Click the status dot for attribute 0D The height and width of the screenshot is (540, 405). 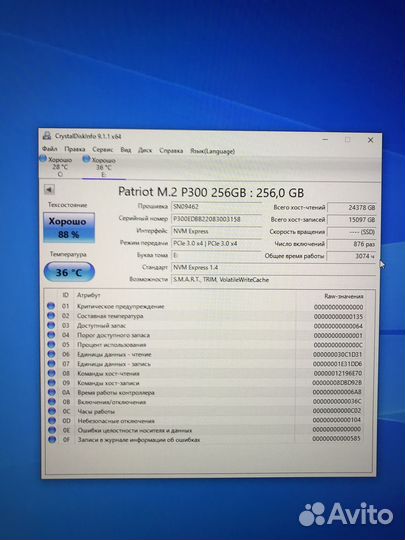click(52, 420)
